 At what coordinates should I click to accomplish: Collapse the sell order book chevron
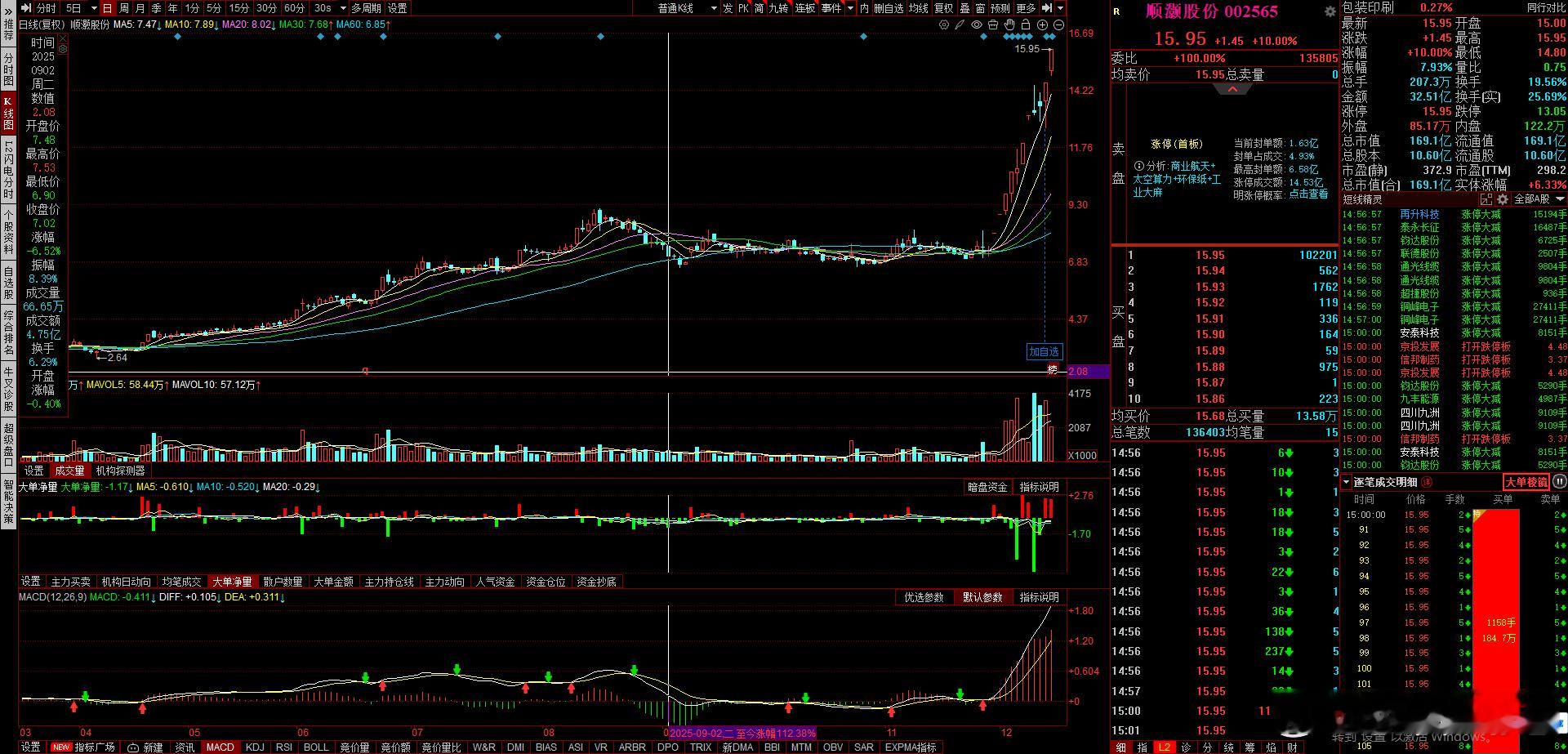[1232, 88]
